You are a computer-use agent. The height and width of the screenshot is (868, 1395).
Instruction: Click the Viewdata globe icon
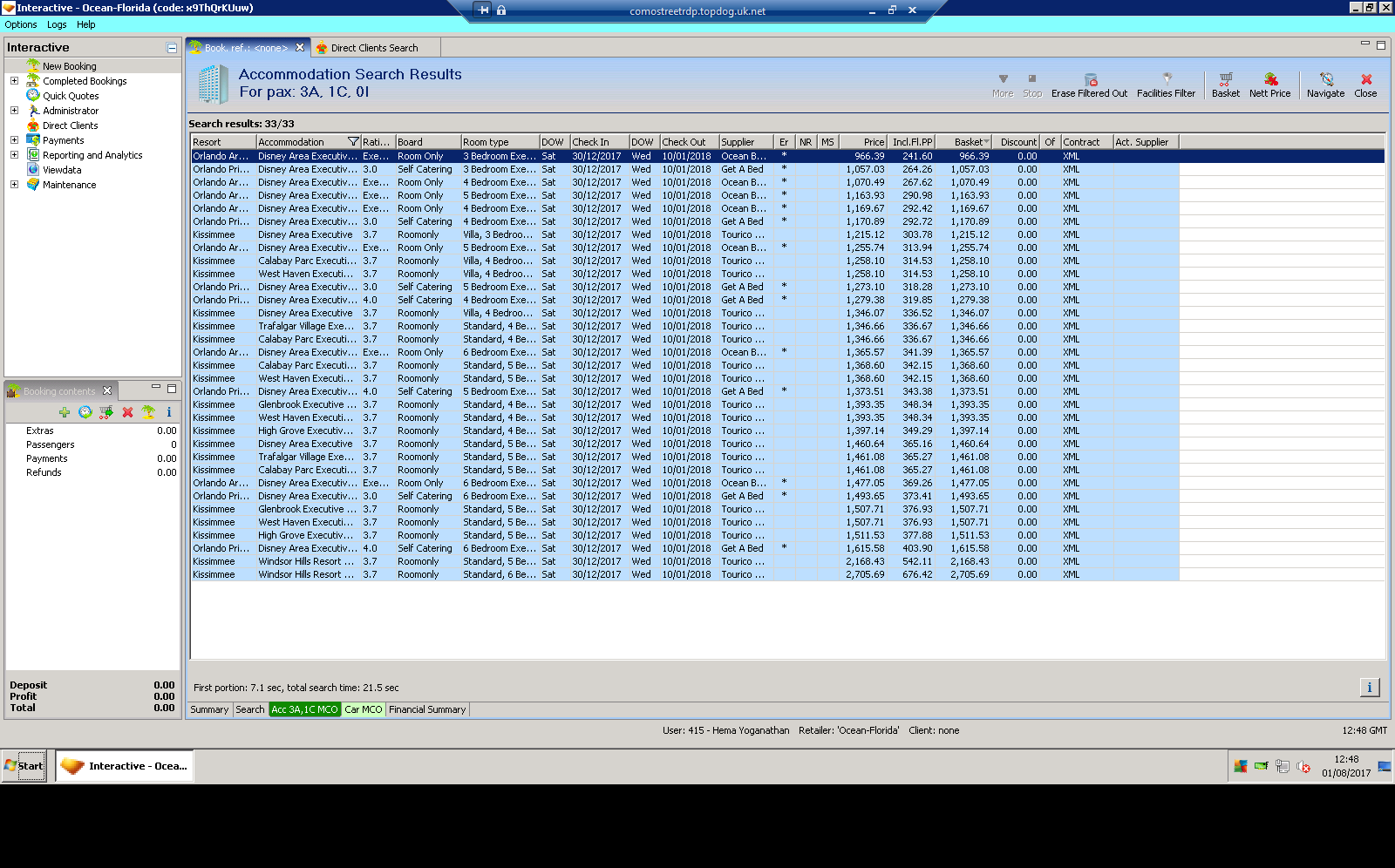point(33,169)
